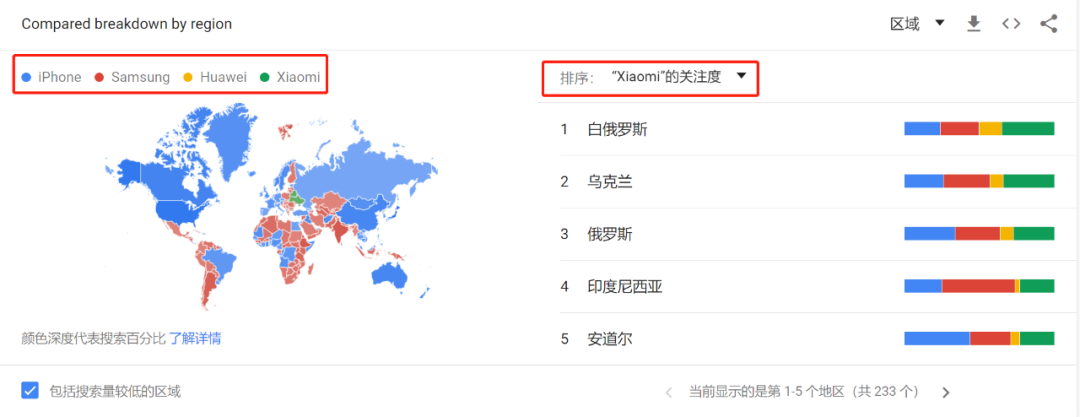Screen dimensions: 1080x417
Task: Open the 乌克兰 region row
Action: (x=807, y=181)
